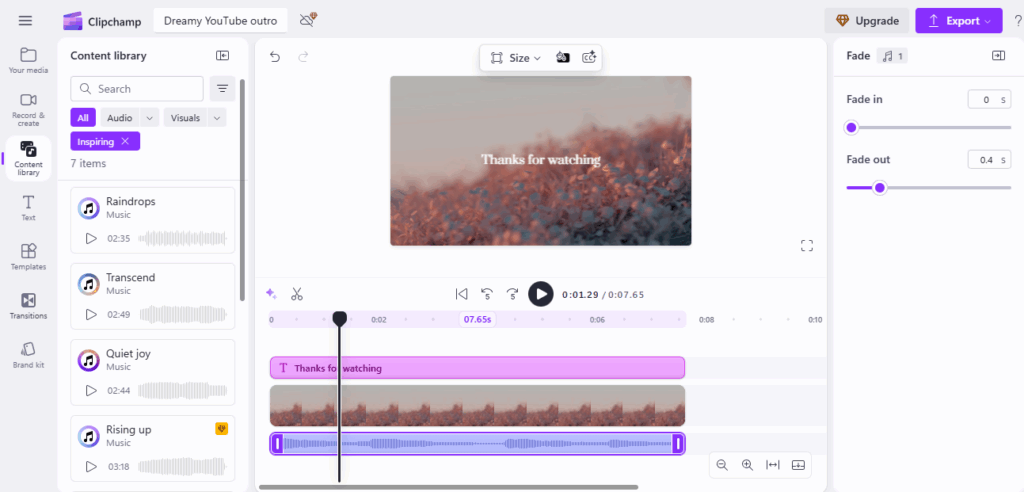This screenshot has height=492, width=1024.
Task: Click the content library Search field
Action: (x=137, y=88)
